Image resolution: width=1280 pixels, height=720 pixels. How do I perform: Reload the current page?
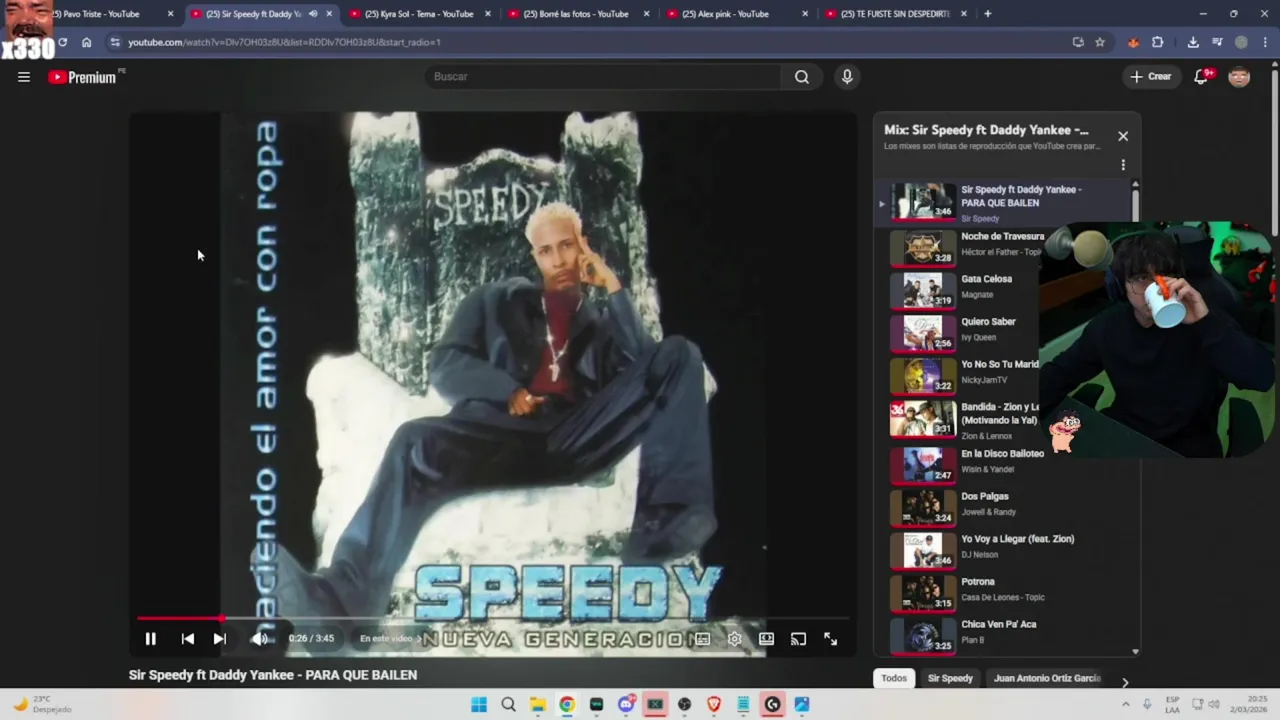62,42
